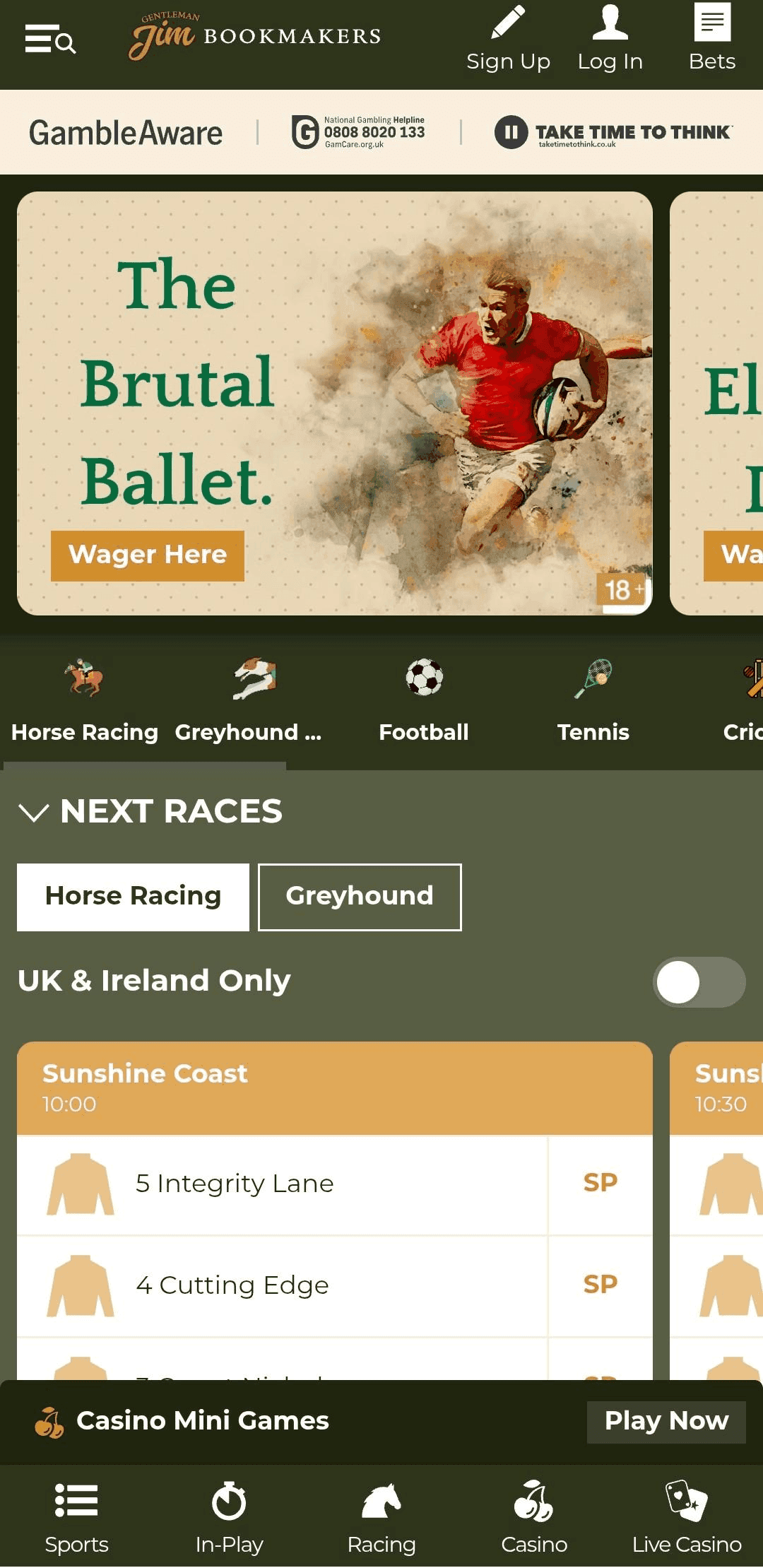Tap the Sign Up pencil icon
This screenshot has height=1568, width=763.
(508, 22)
